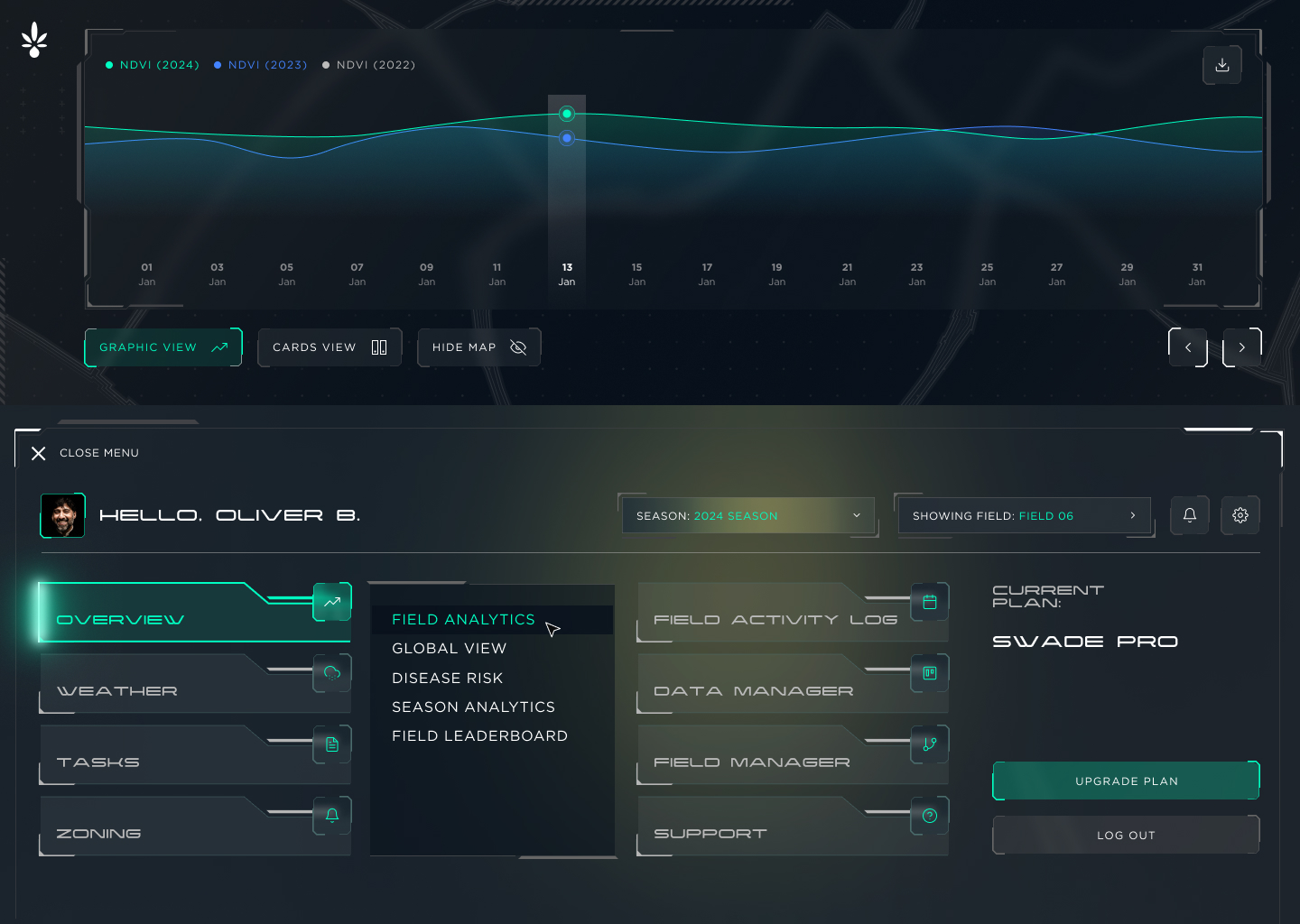Viewport: 1300px width, 924px height.
Task: Expand the Showing Field: Field 06 selector
Action: click(x=1025, y=515)
